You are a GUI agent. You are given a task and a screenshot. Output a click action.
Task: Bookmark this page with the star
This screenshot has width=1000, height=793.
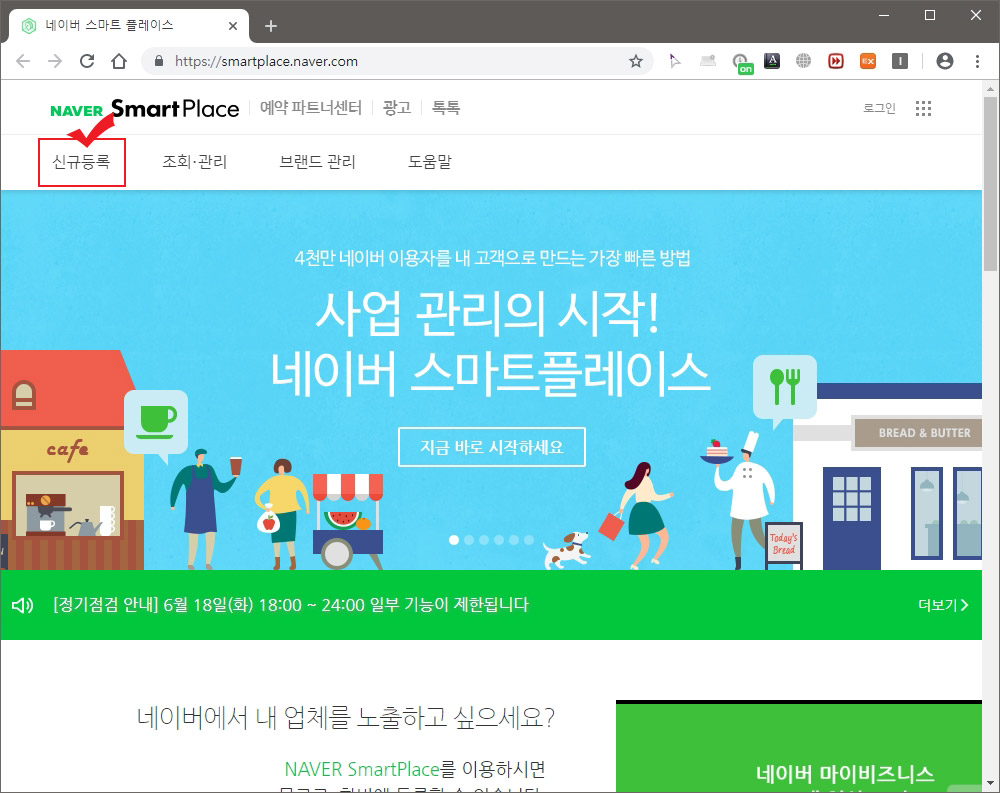636,61
